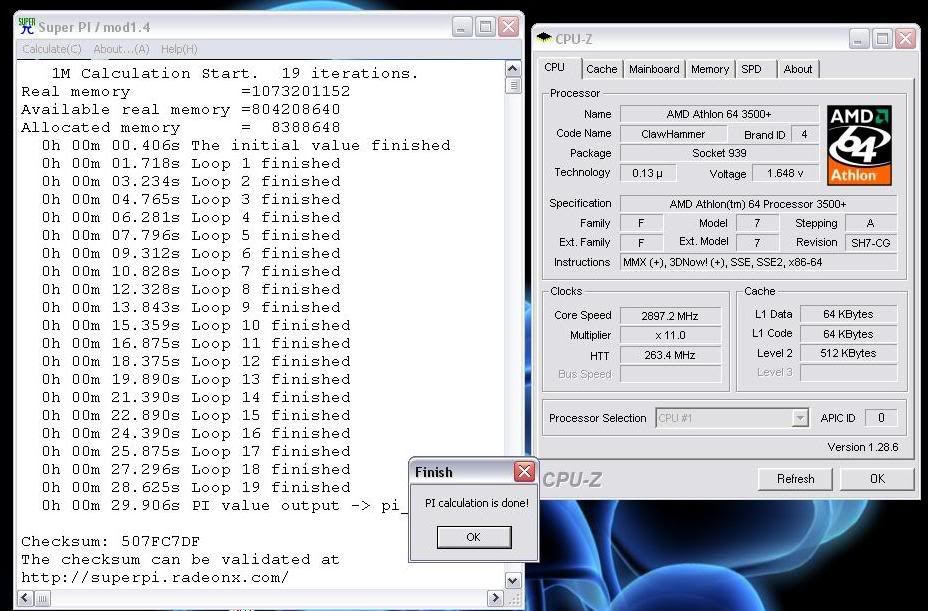Click the Super PI vertical scrollbar thumb
Viewport: 928px width, 611px height.
[x=513, y=86]
